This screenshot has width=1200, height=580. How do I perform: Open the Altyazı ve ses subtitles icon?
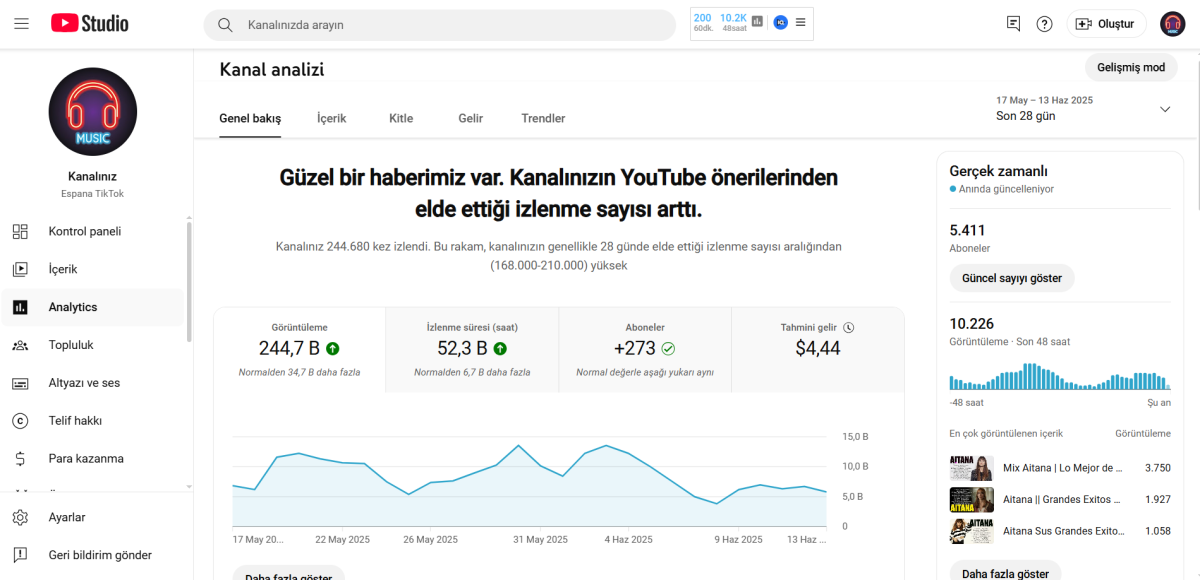click(20, 384)
